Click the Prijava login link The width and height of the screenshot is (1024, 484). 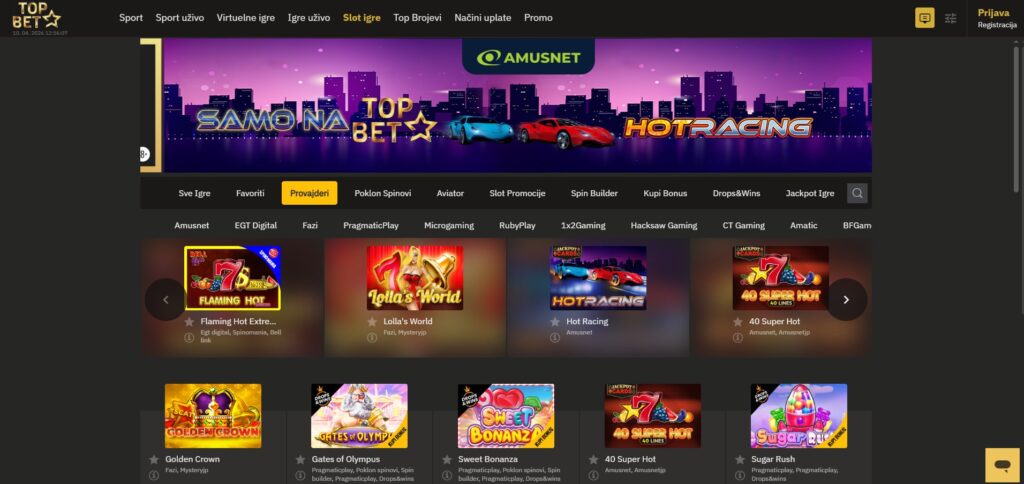993,13
